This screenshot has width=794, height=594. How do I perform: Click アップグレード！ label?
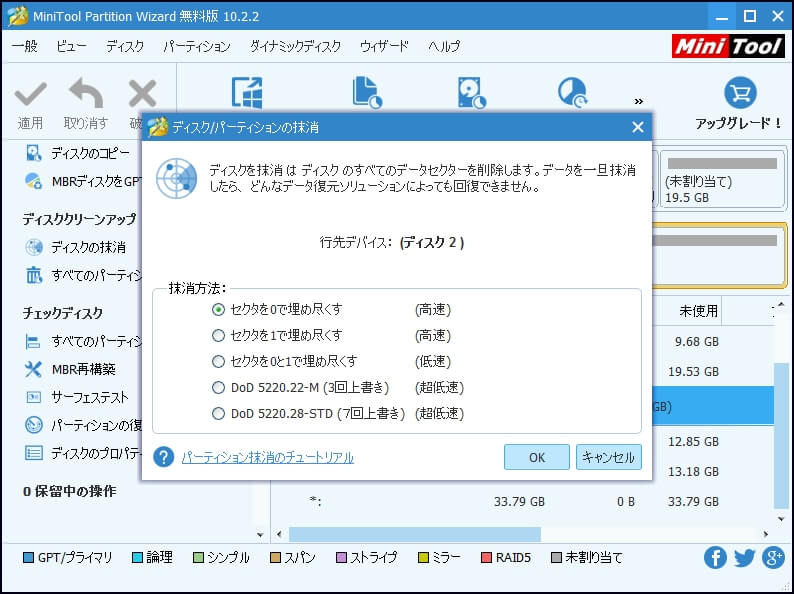(739, 123)
